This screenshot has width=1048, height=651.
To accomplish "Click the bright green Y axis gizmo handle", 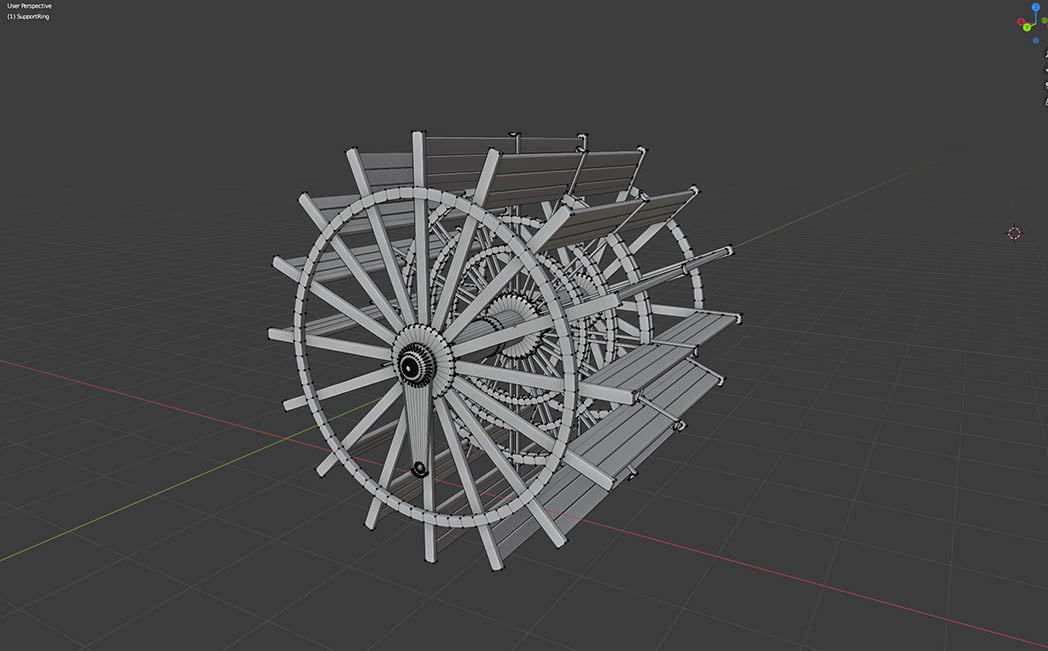I will click(1027, 27).
